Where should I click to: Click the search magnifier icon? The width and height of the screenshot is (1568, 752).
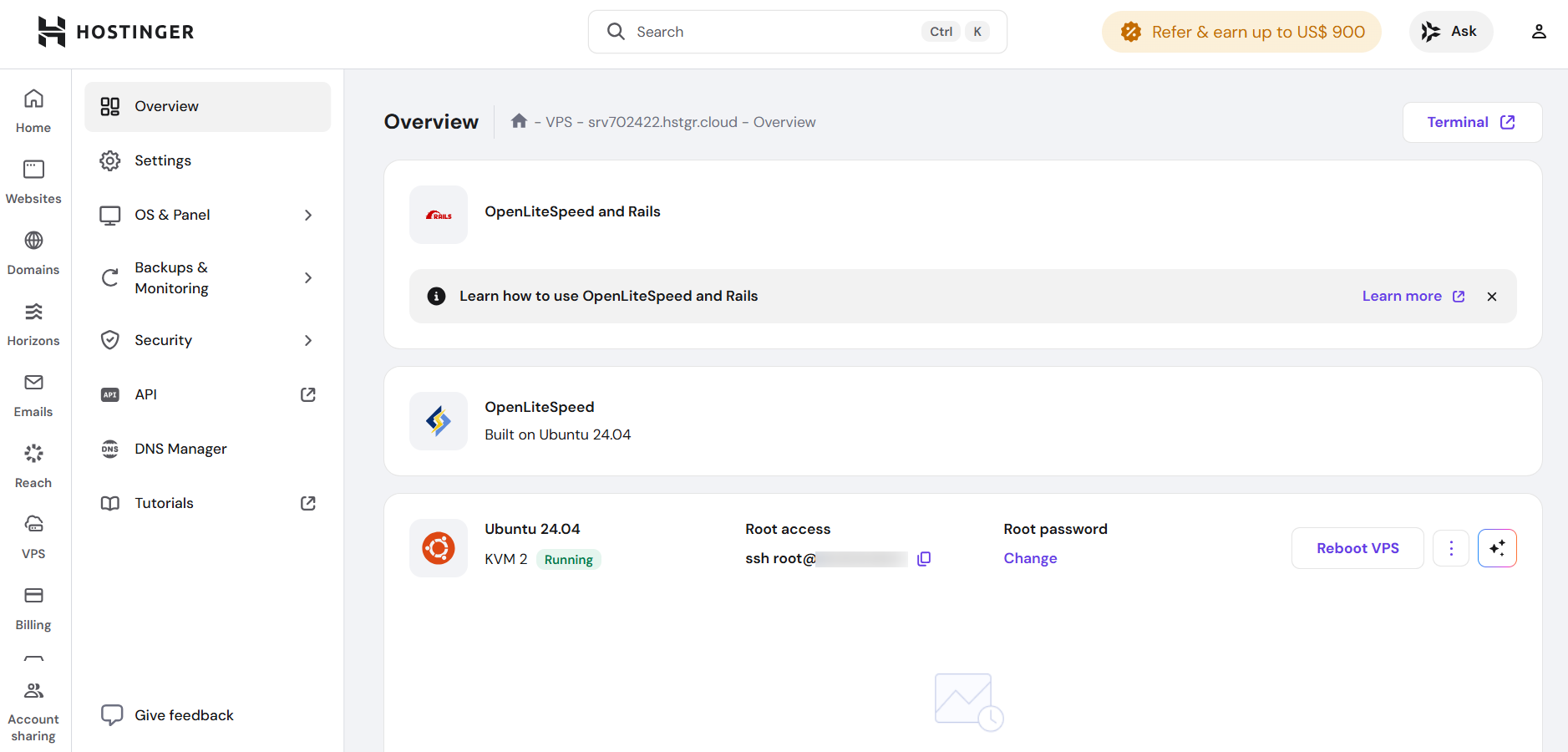(616, 32)
